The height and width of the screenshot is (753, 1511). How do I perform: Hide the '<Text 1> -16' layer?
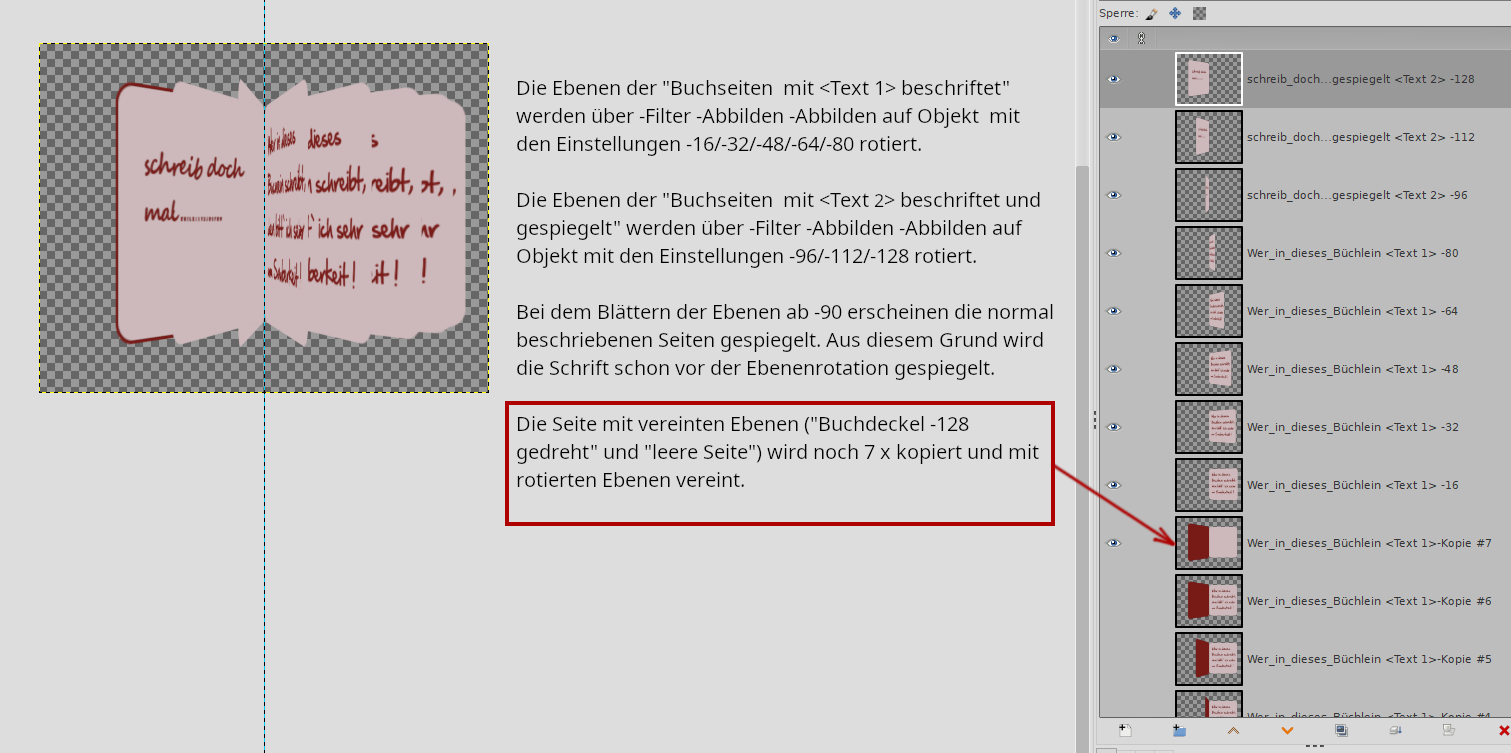click(x=1113, y=485)
